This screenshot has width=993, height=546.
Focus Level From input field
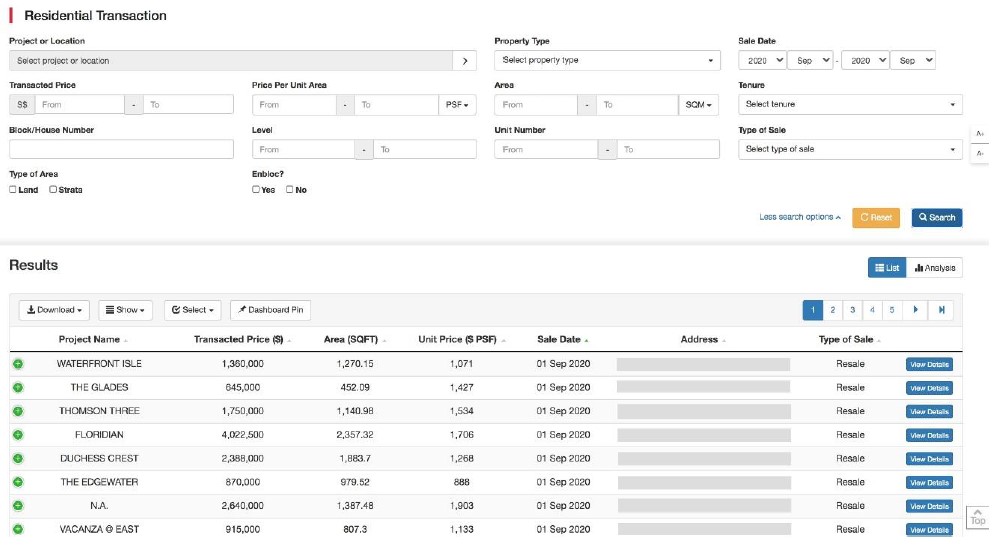pyautogui.click(x=303, y=149)
